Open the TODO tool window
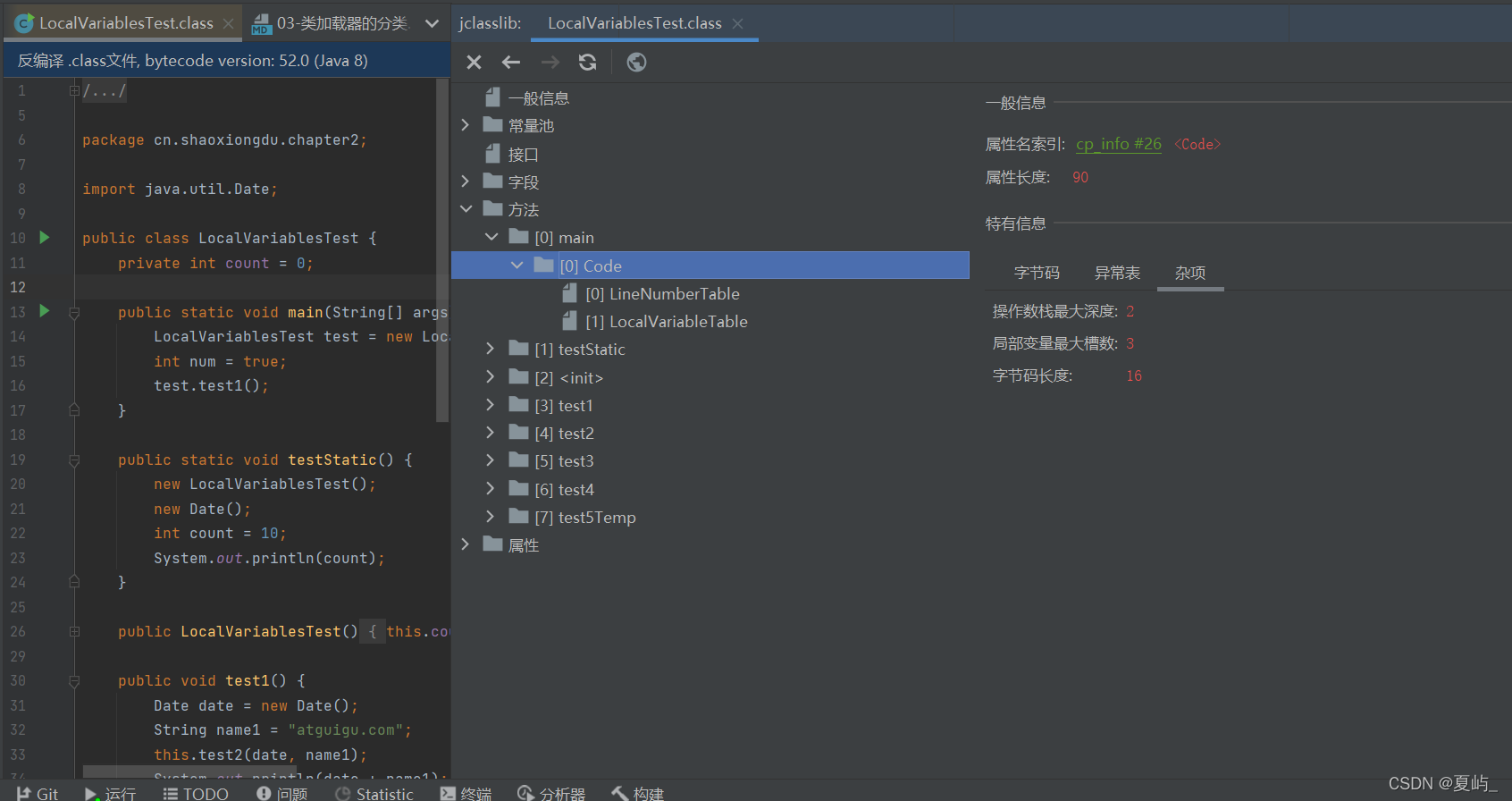 pos(196,793)
